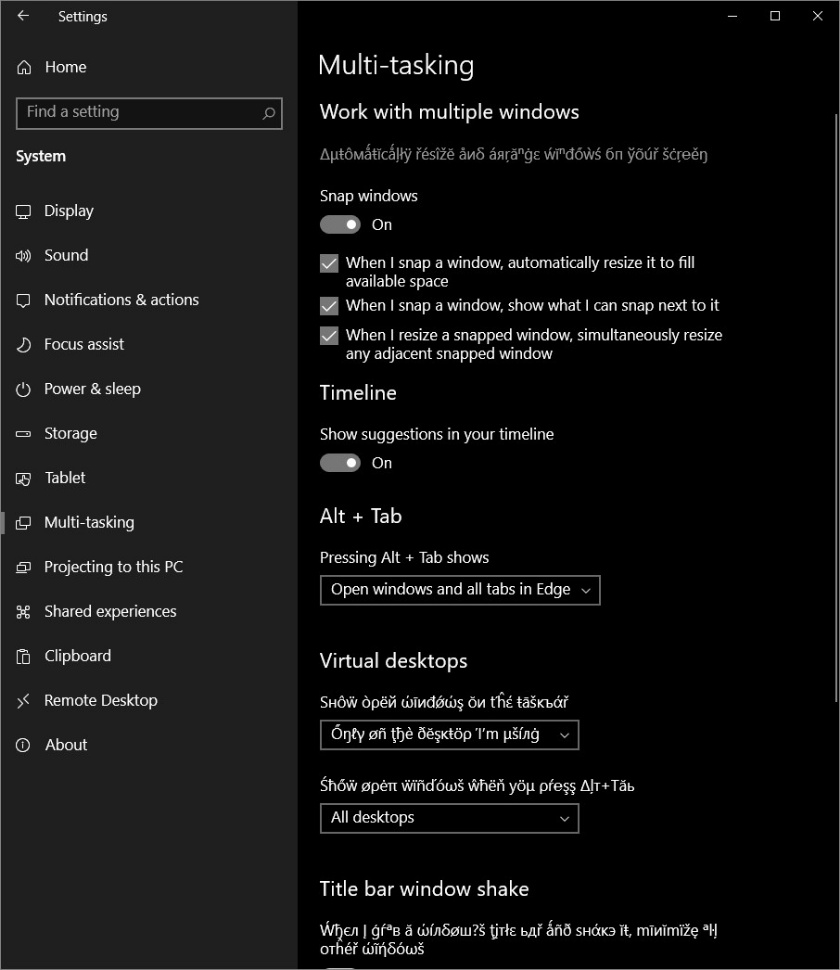Open Shared experiences settings page
The width and height of the screenshot is (840, 970).
[110, 612]
